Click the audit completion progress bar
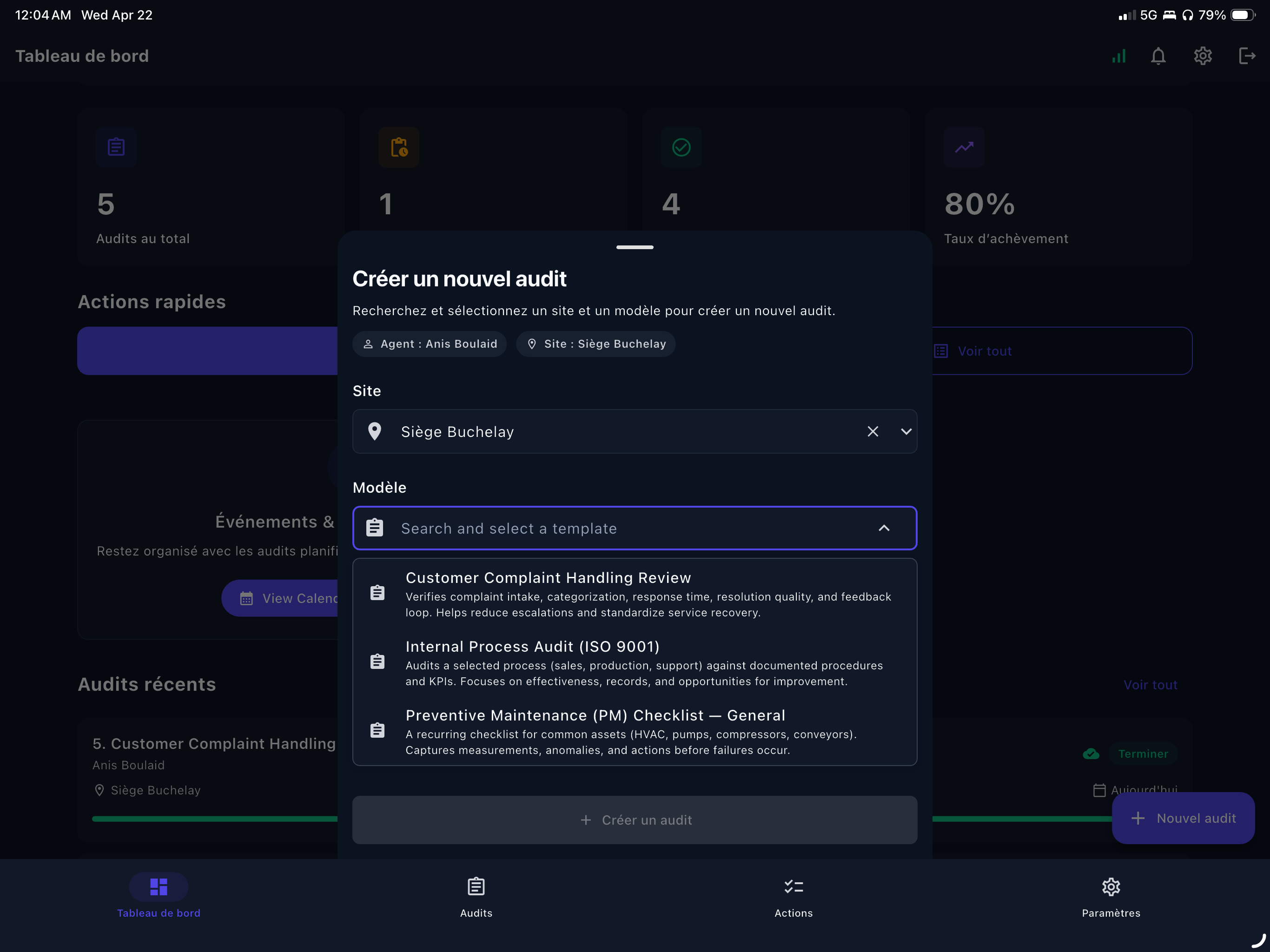The width and height of the screenshot is (1270, 952). (215, 819)
